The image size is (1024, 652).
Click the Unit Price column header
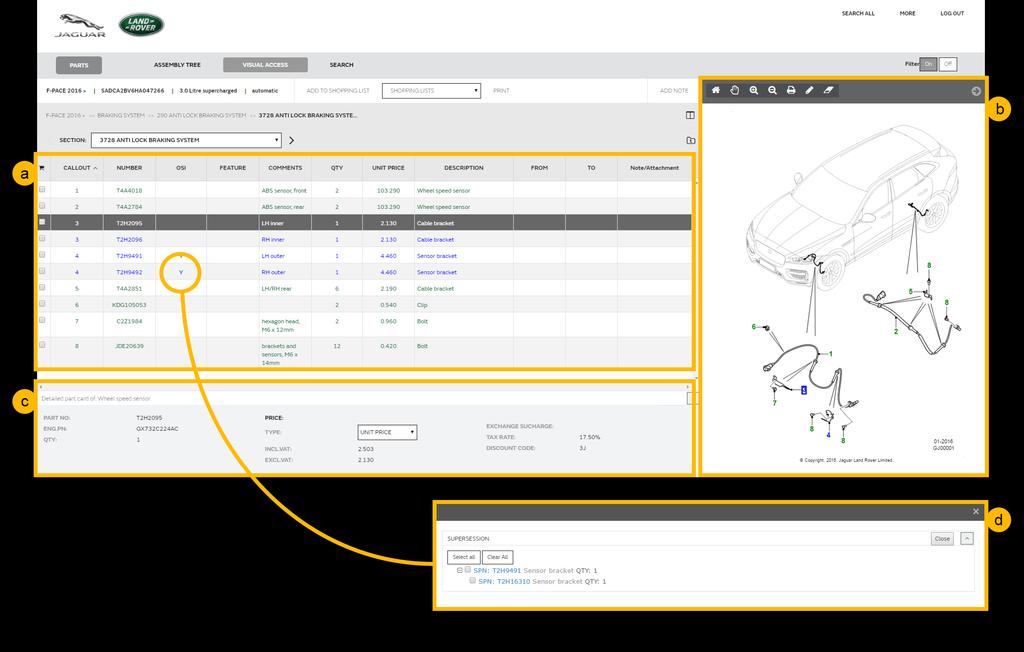(389, 168)
